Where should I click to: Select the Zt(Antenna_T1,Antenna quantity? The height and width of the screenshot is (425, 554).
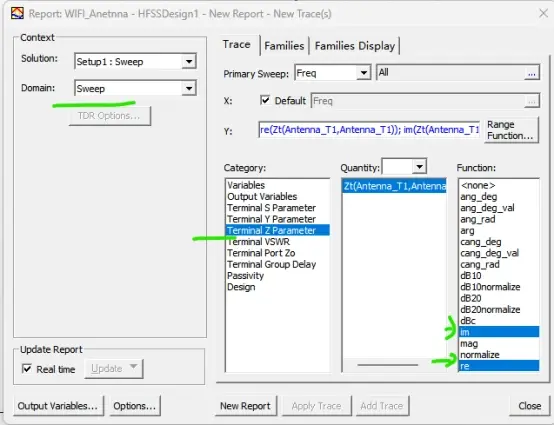pos(394,186)
